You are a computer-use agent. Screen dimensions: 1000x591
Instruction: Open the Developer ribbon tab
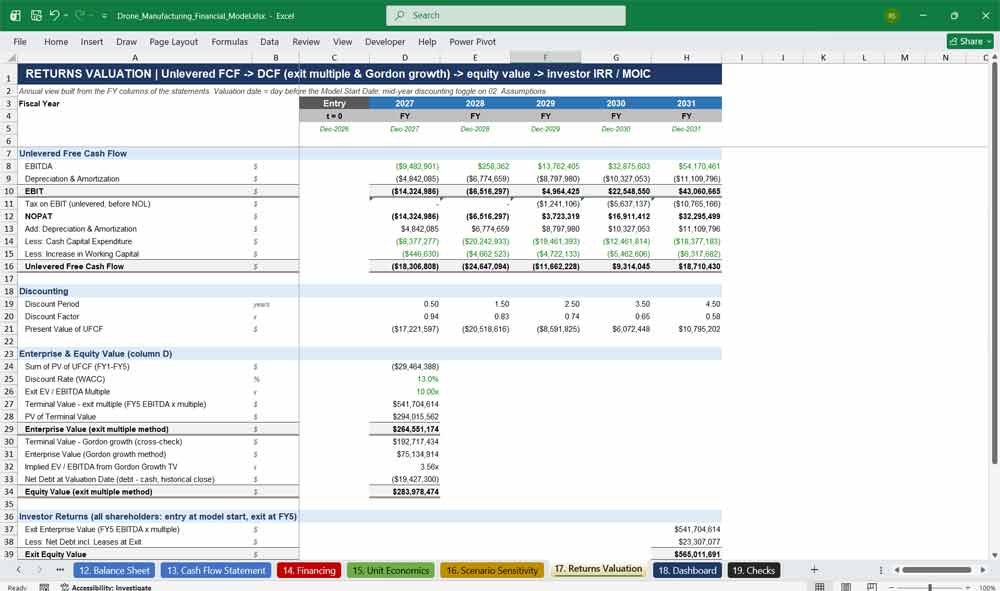click(385, 41)
